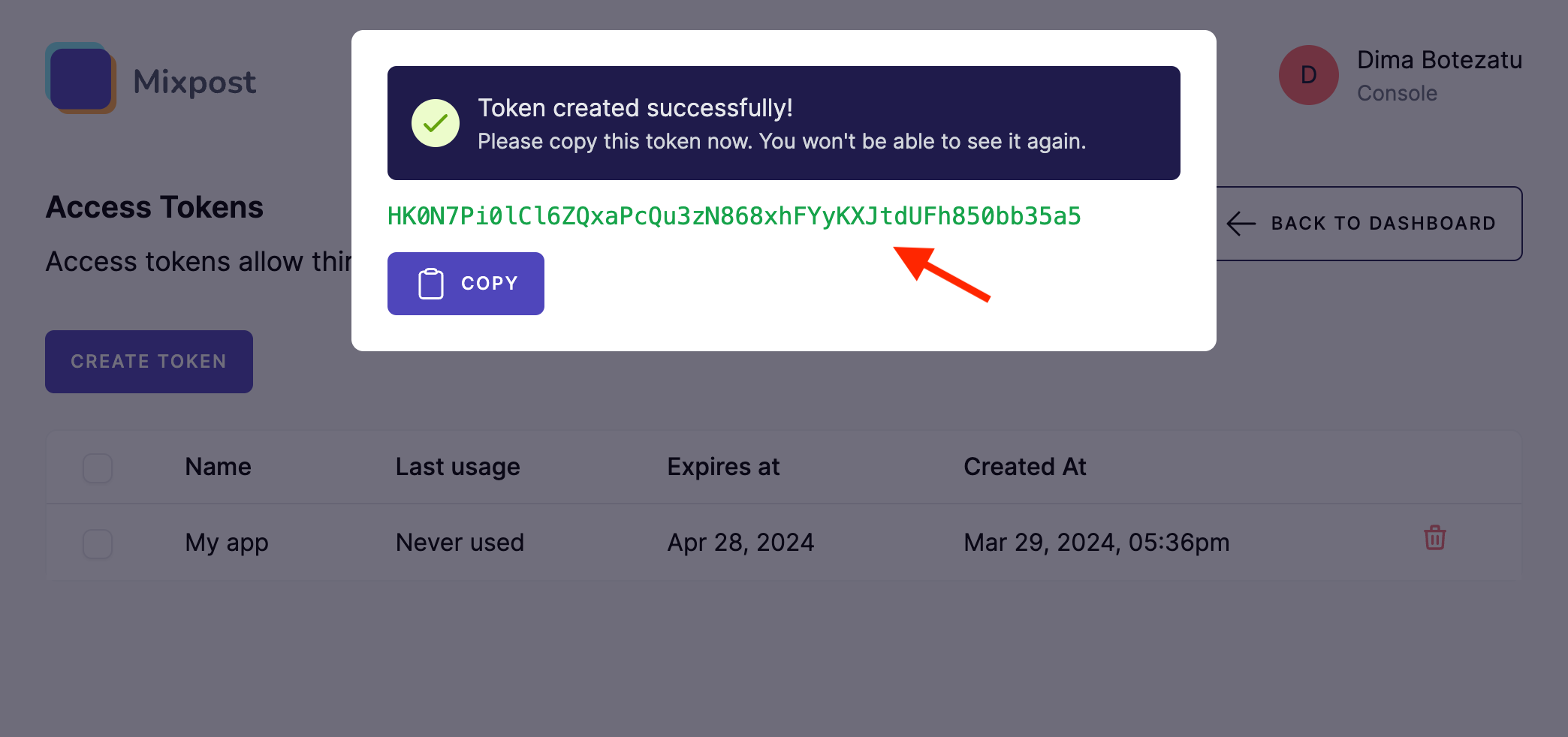The width and height of the screenshot is (1568, 737).
Task: Click the Access Tokens heading
Action: click(155, 207)
